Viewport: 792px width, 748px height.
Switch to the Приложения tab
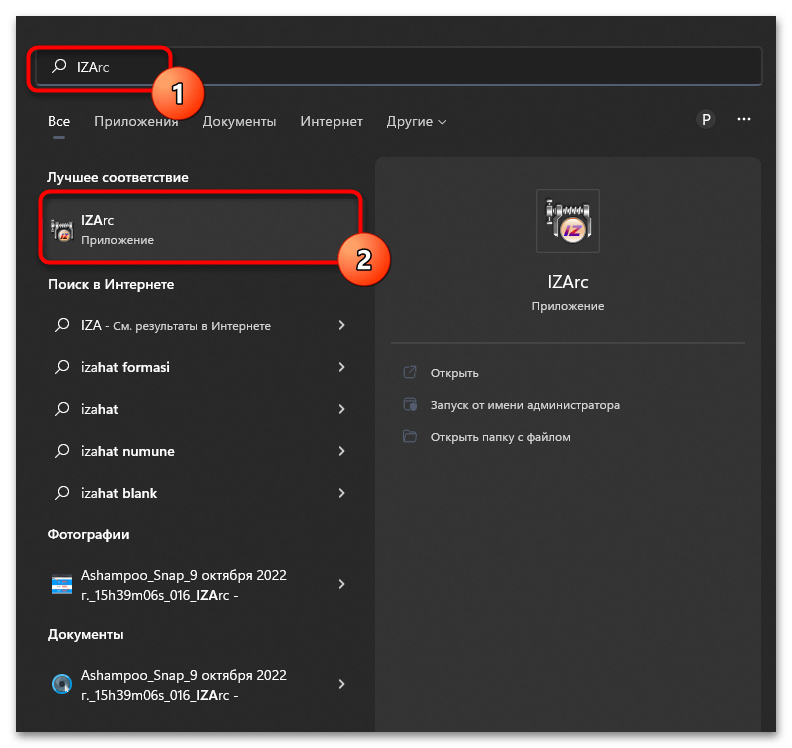coord(136,121)
